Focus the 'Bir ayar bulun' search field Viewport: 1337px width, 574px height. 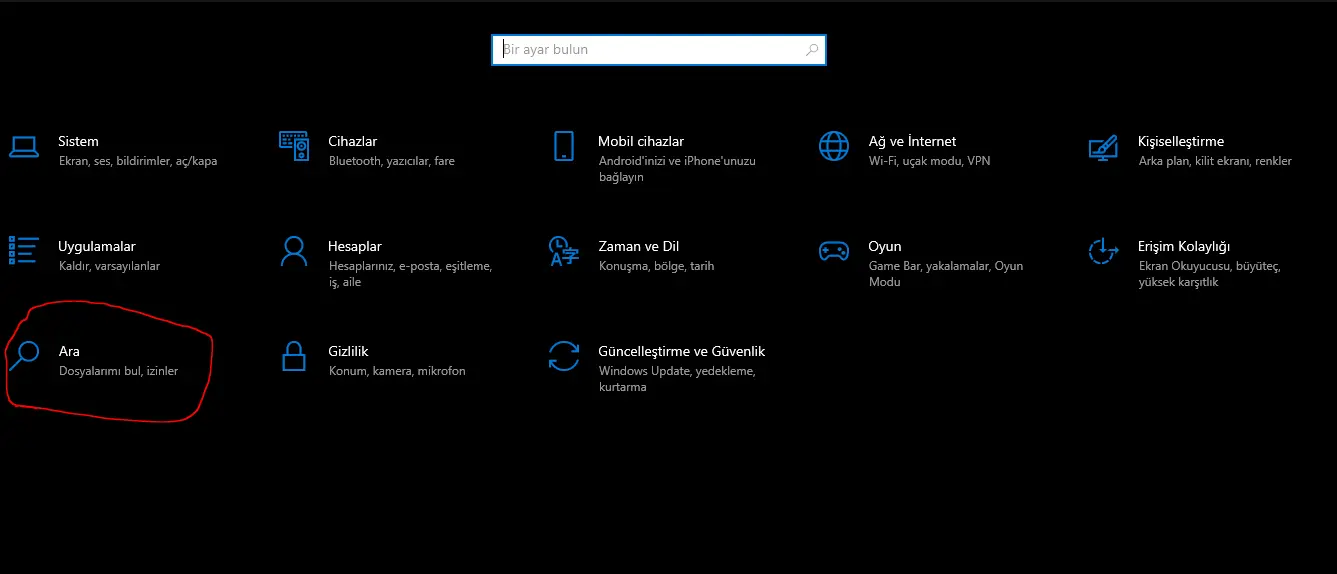pos(659,49)
